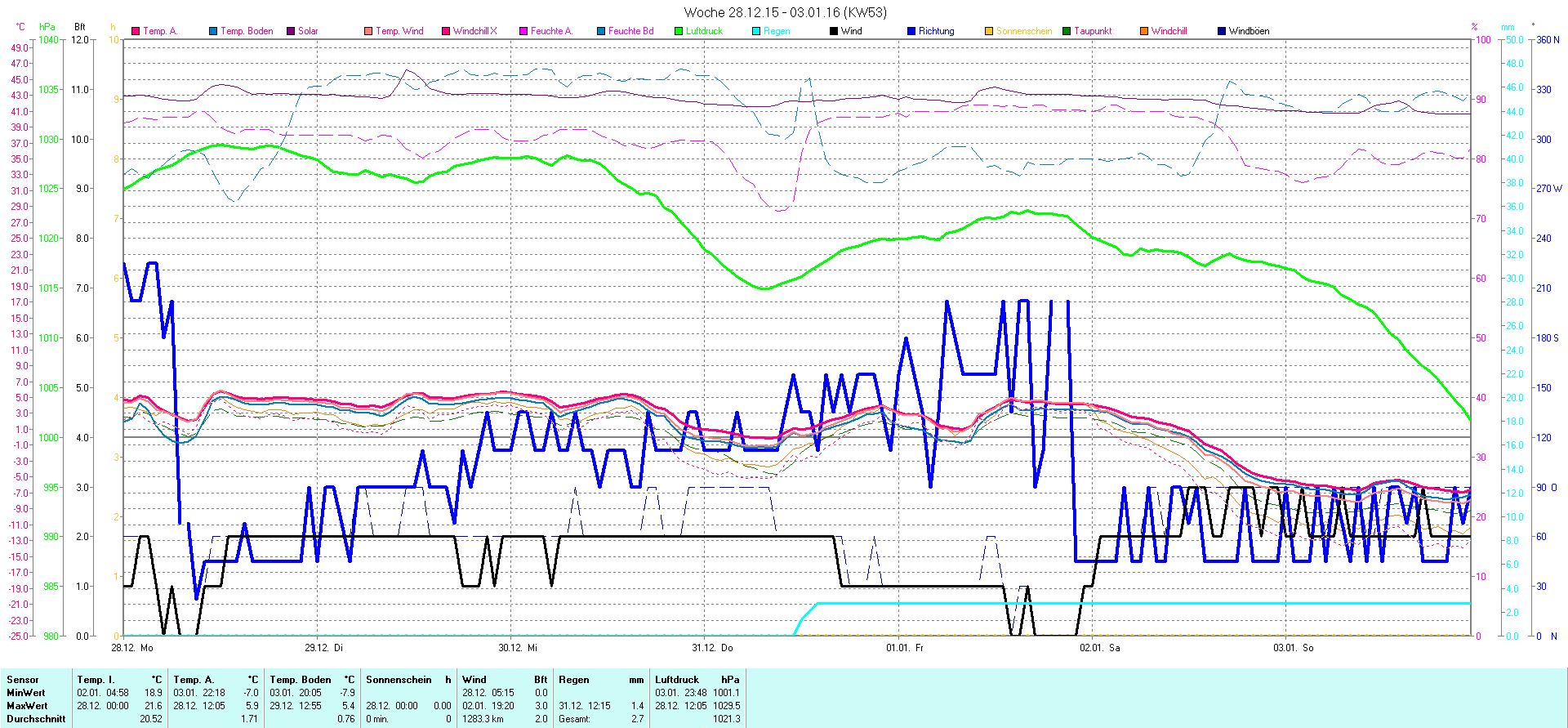Image resolution: width=1568 pixels, height=728 pixels.
Task: Click the Feuchte A. legend label
Action: (551, 31)
